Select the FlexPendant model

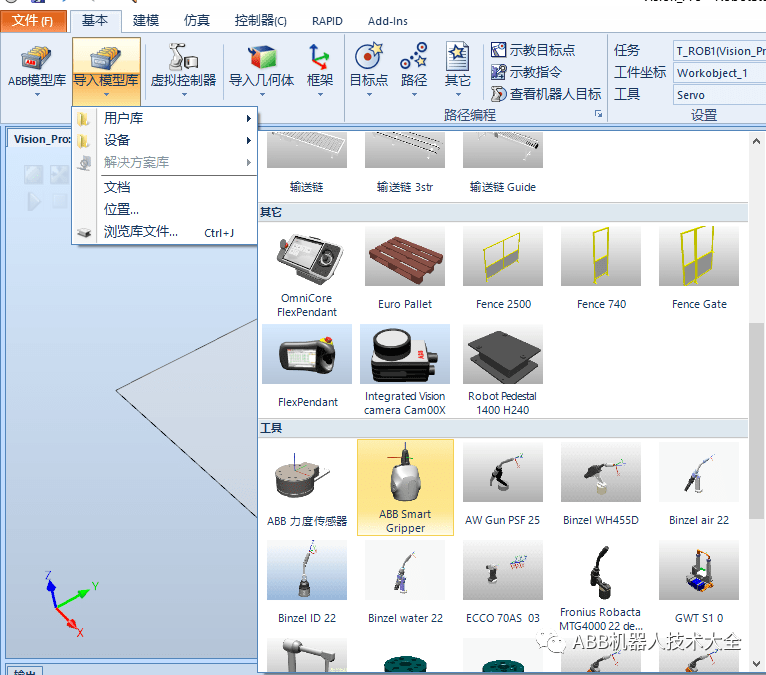[307, 366]
